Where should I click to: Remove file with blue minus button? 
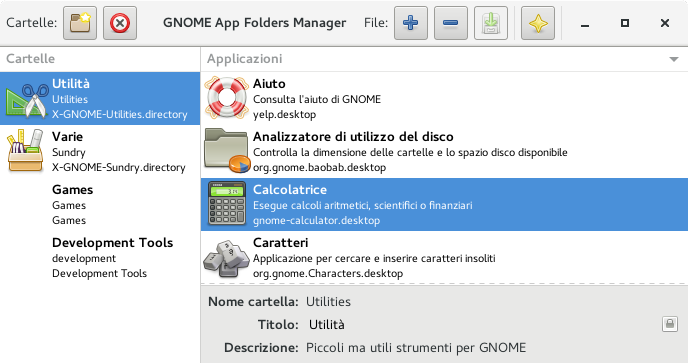pos(451,23)
